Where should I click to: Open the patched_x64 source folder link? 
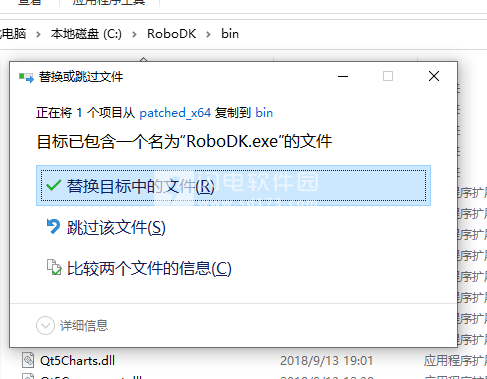pyautogui.click(x=175, y=113)
